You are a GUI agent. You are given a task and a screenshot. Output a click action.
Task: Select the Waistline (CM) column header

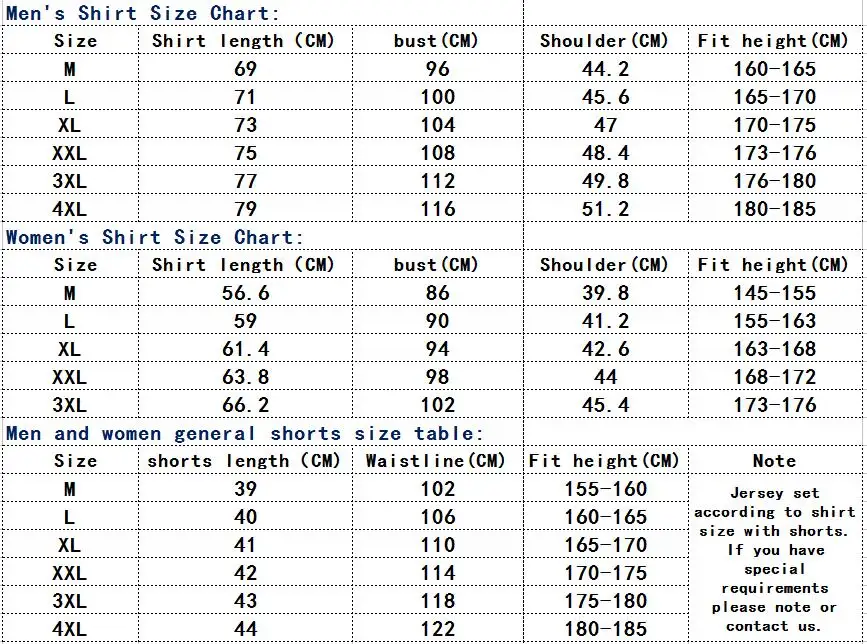[x=435, y=461]
